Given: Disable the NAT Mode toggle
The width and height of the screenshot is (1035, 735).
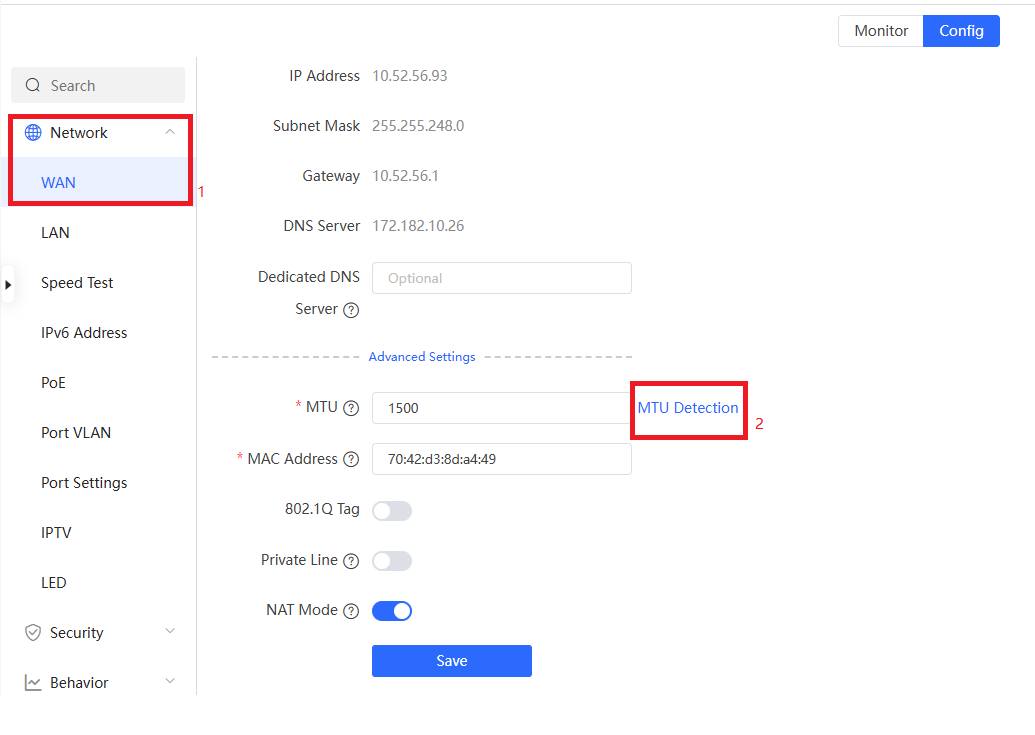Looking at the screenshot, I should (x=391, y=611).
